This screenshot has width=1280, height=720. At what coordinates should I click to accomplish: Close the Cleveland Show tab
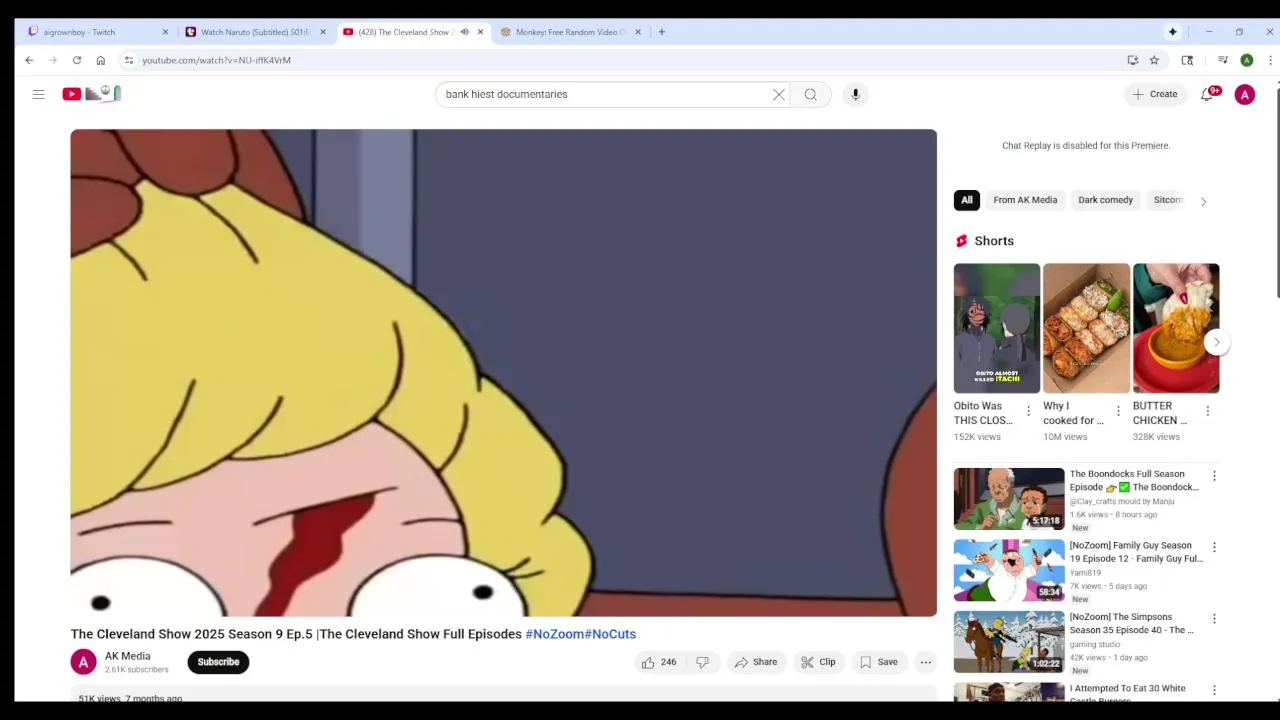click(x=480, y=32)
